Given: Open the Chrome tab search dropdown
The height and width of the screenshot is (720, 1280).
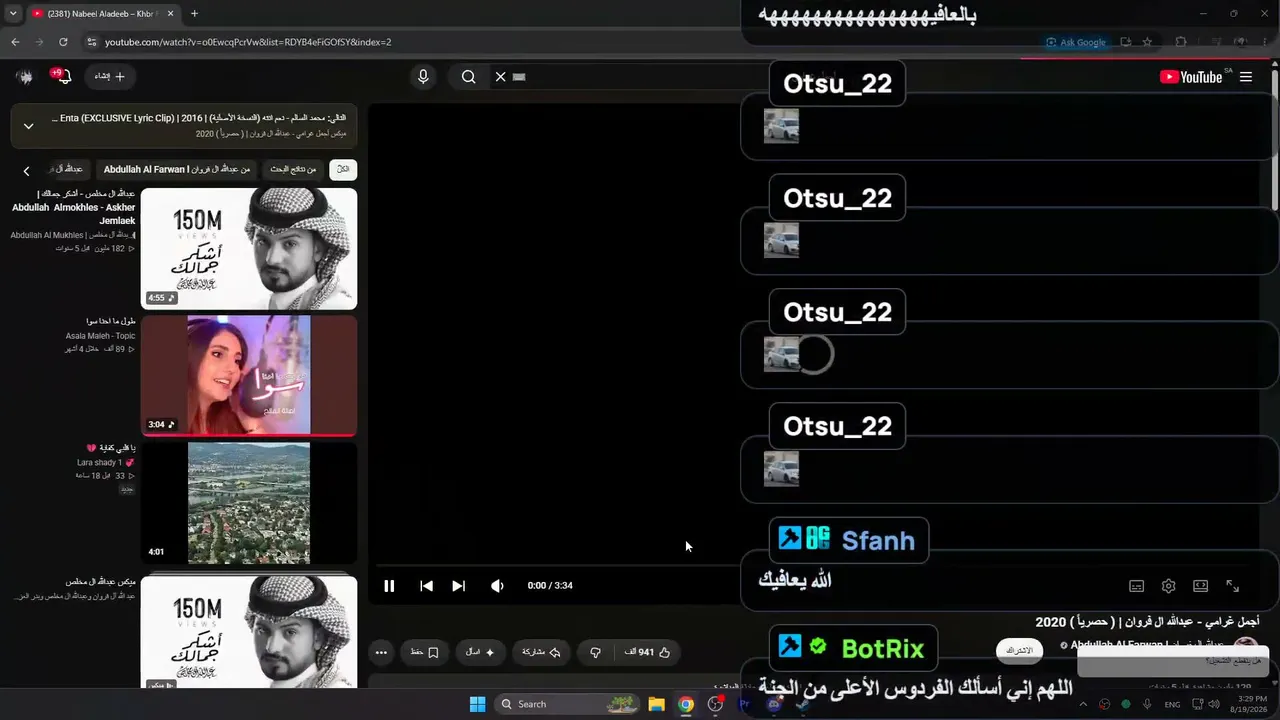Looking at the screenshot, I should (12, 14).
